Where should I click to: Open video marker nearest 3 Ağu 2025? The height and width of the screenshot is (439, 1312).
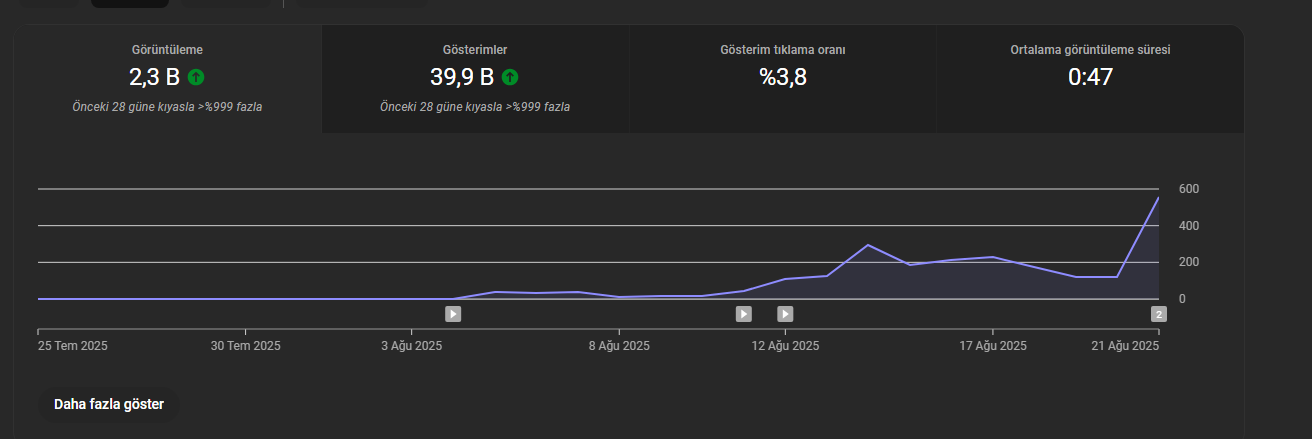tap(453, 314)
